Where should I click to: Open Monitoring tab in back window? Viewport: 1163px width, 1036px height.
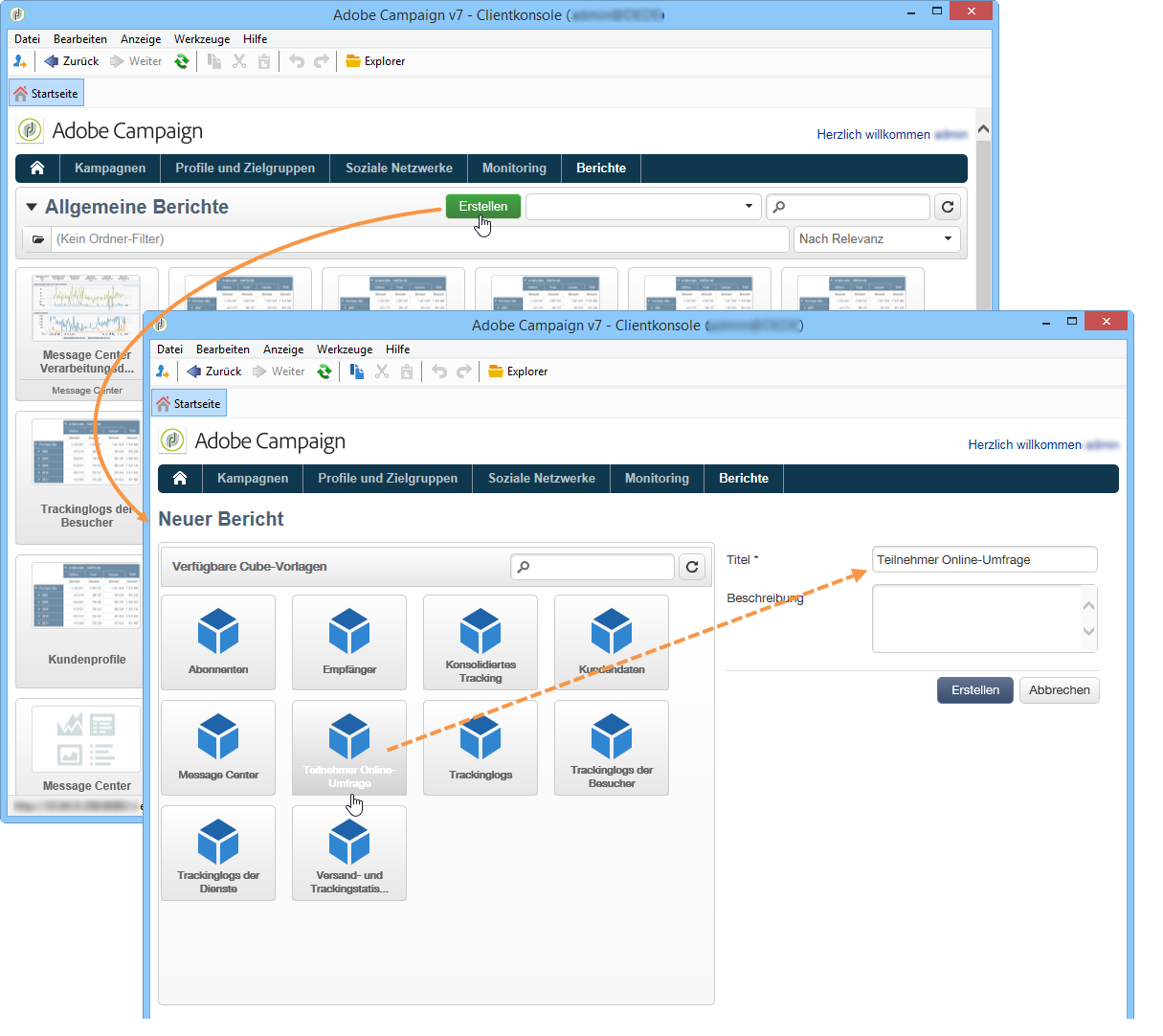coord(514,168)
